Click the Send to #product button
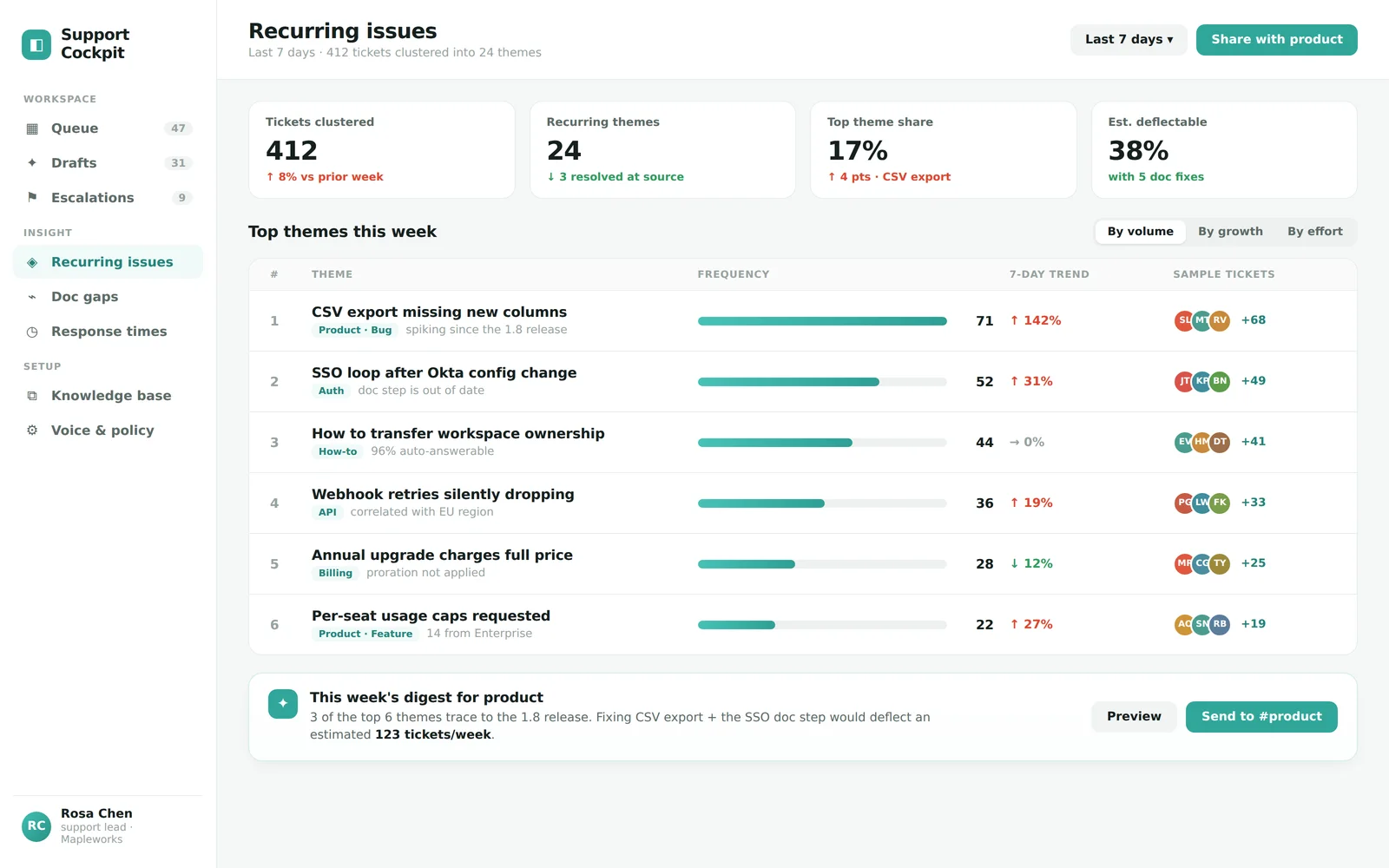The height and width of the screenshot is (868, 1389). pos(1261,717)
